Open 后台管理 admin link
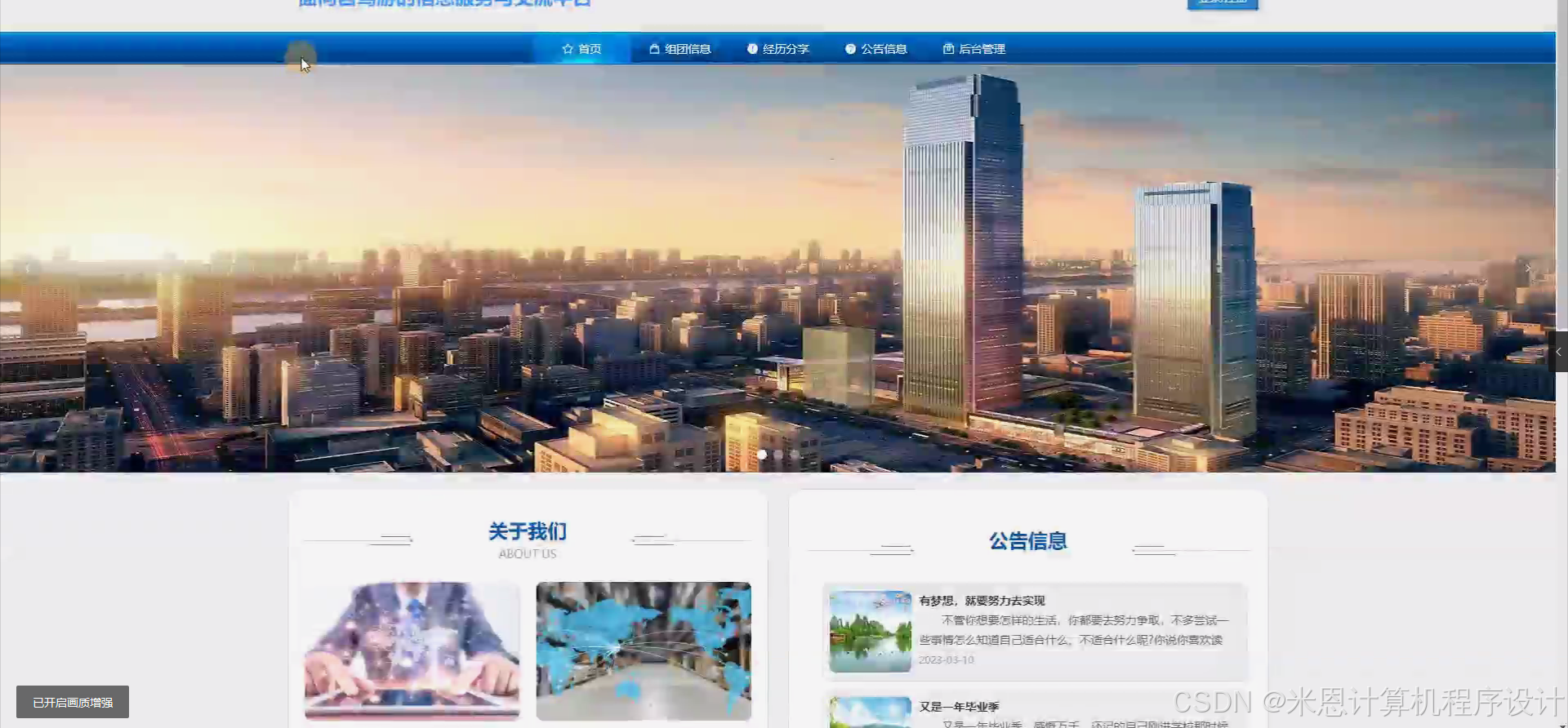Image resolution: width=1568 pixels, height=728 pixels. (973, 49)
